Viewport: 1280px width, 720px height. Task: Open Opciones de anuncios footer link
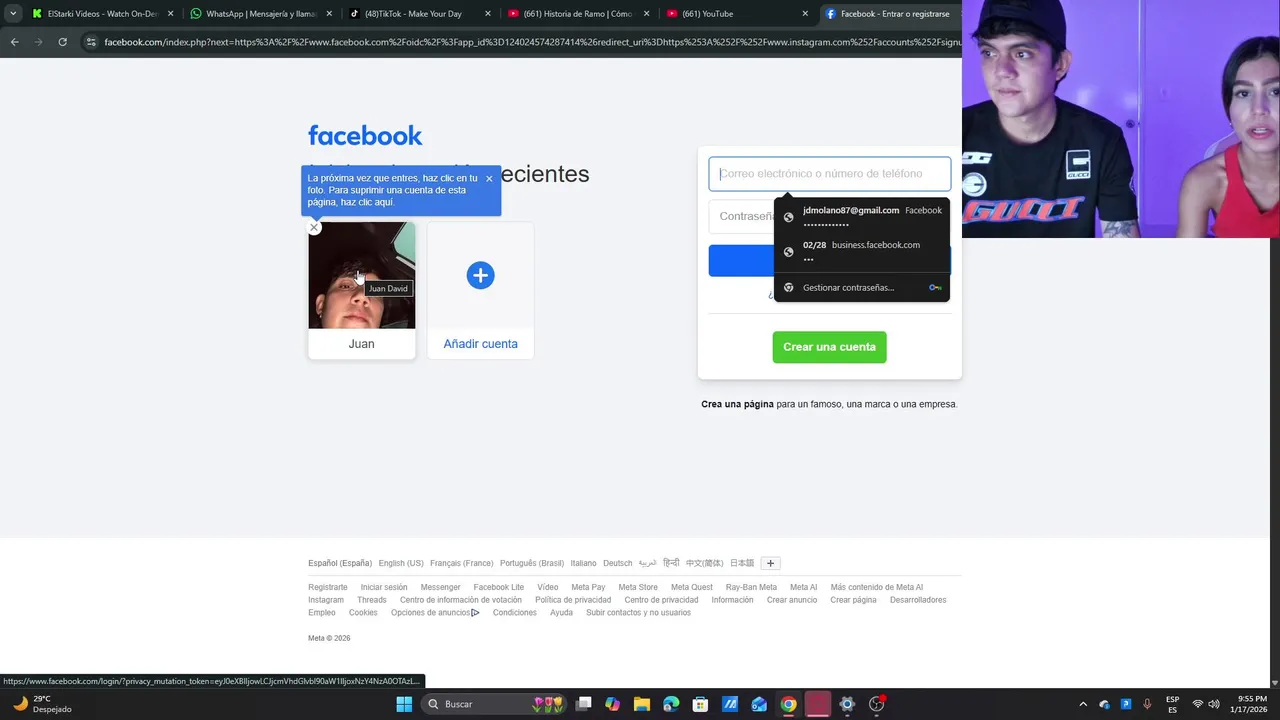[x=435, y=613]
